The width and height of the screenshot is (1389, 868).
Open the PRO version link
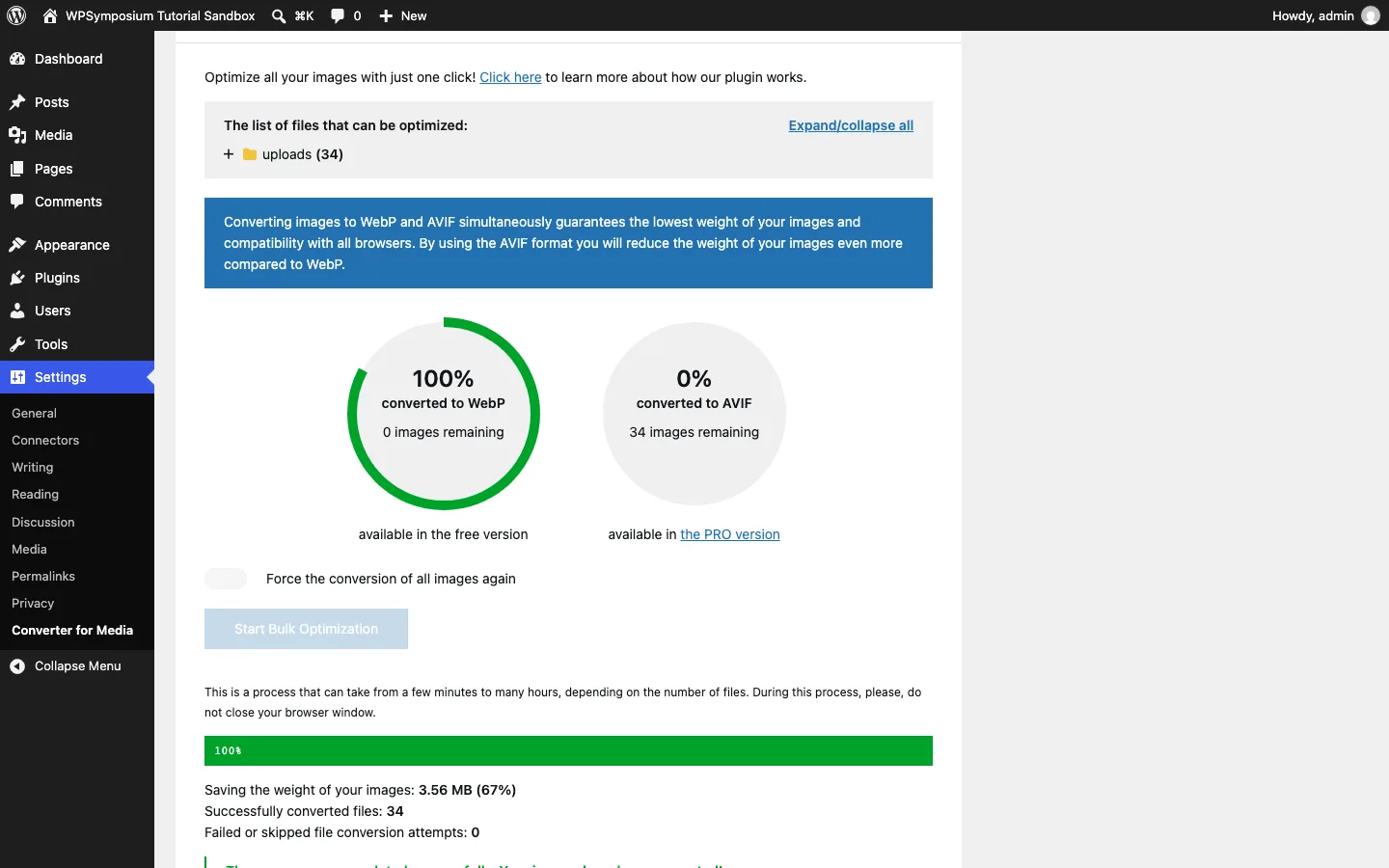730,534
